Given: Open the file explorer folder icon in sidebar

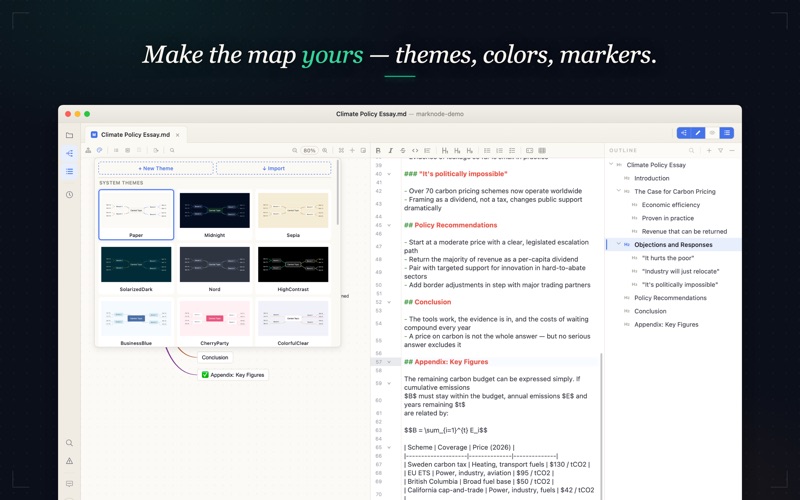Looking at the screenshot, I should coord(69,135).
